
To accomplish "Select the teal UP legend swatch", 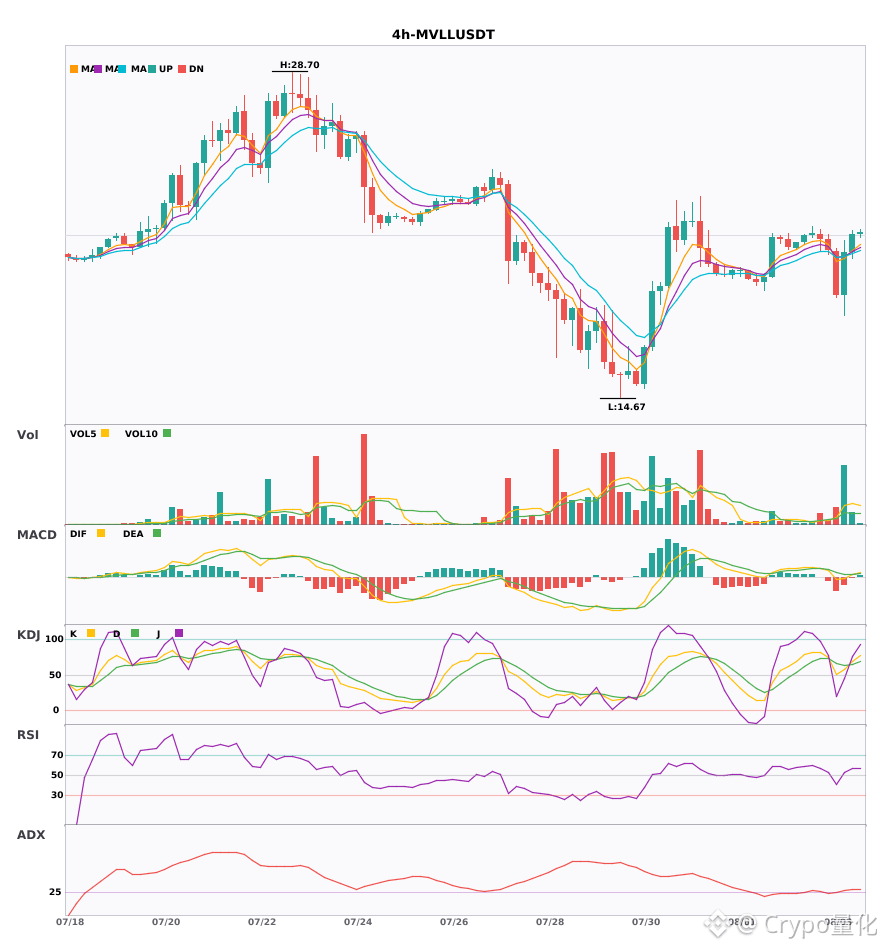I will click(x=152, y=69).
